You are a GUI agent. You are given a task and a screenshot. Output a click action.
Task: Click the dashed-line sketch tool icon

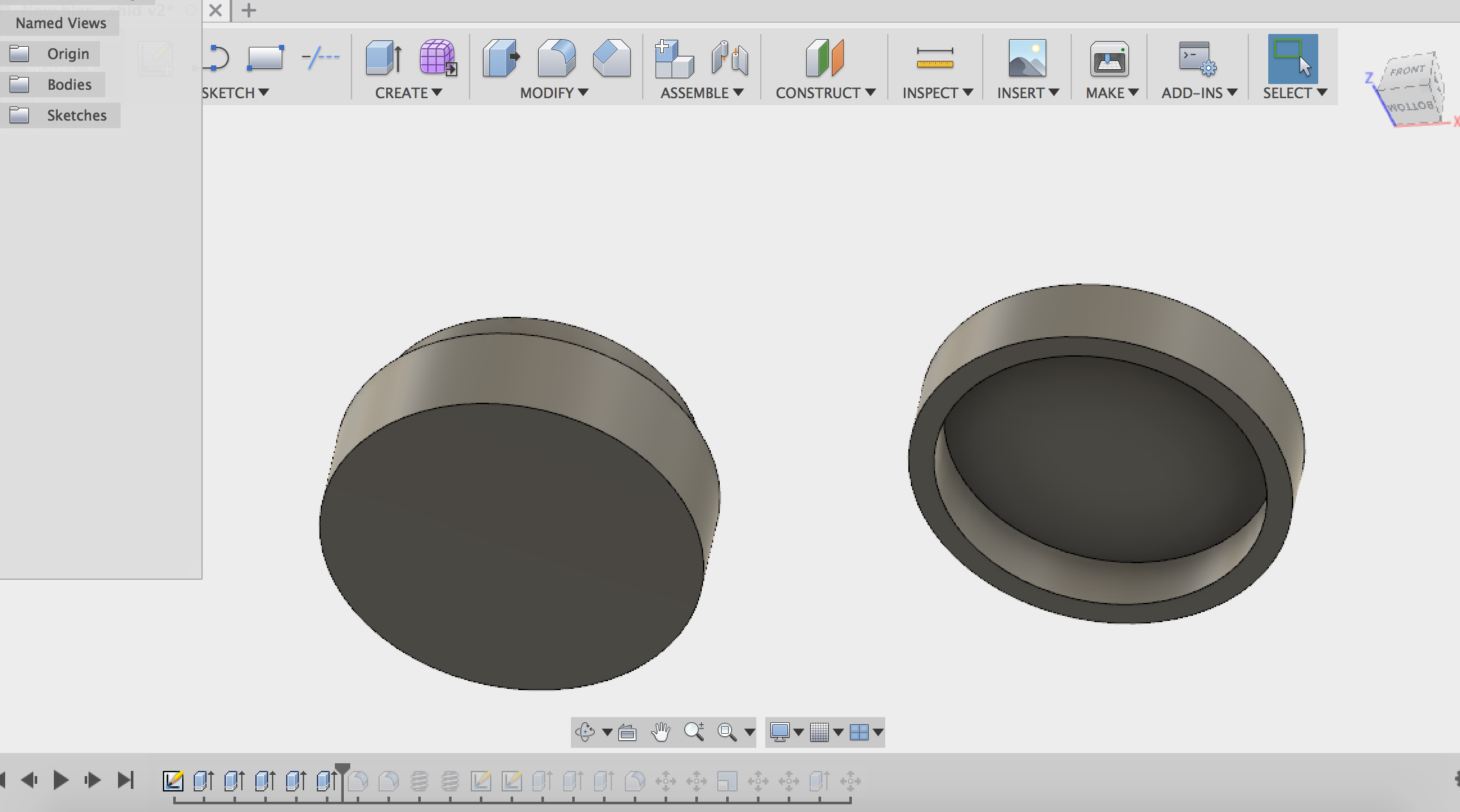coord(320,58)
